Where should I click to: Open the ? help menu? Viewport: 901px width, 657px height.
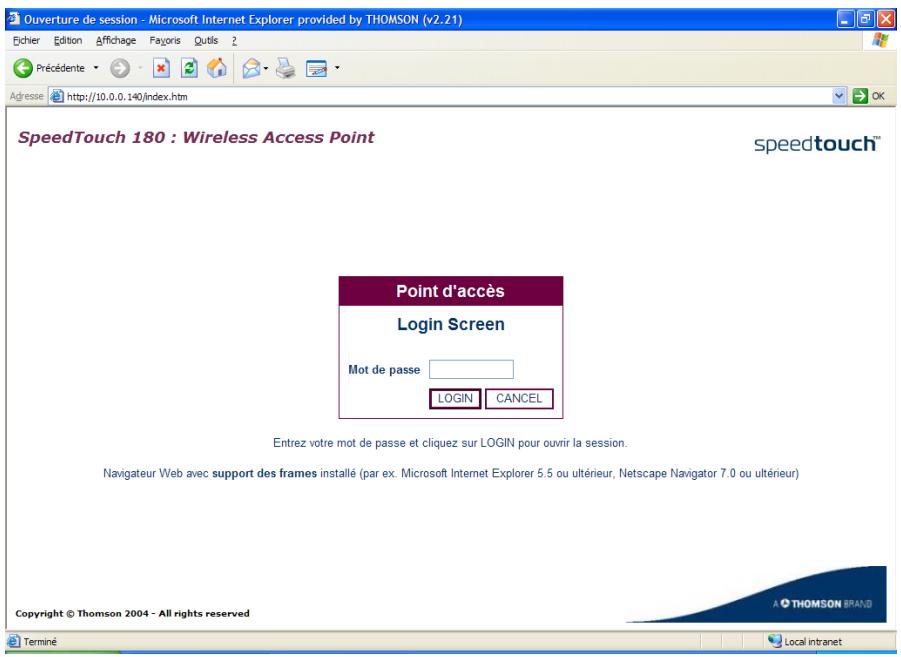point(234,41)
